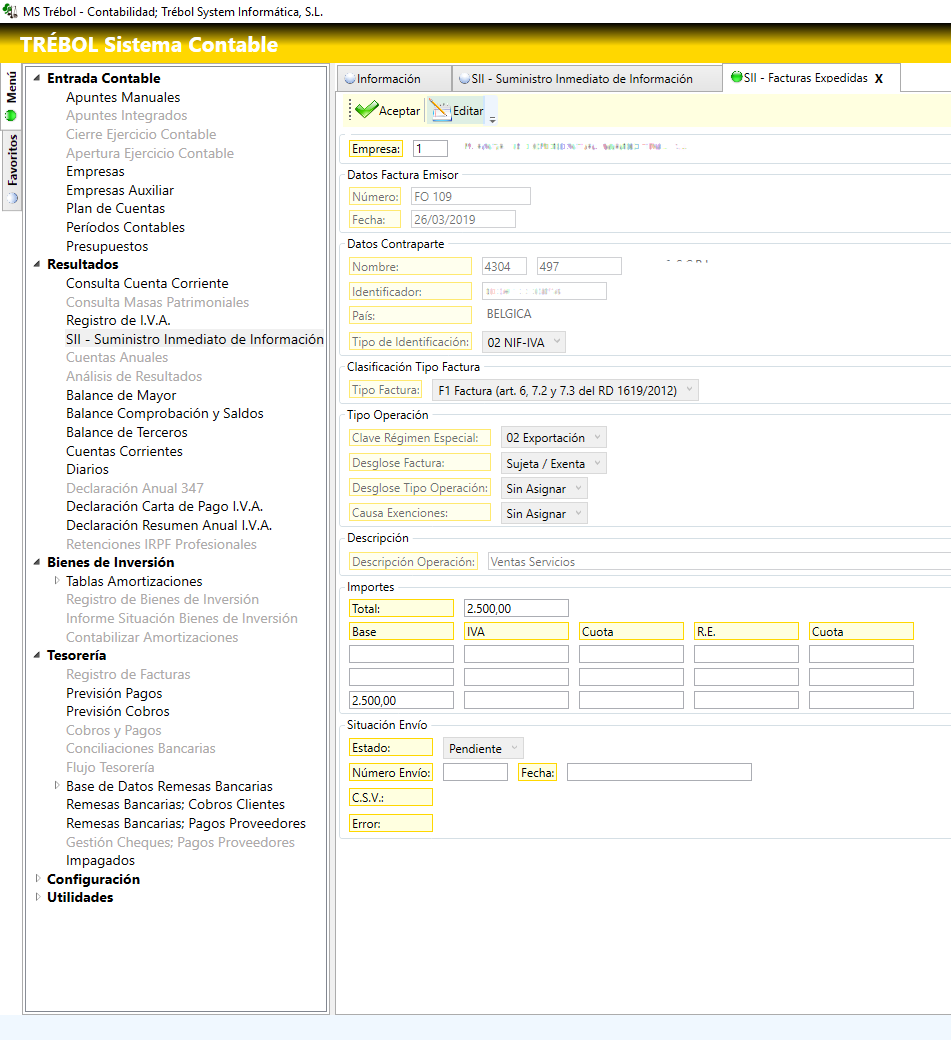951x1040 pixels.
Task: Expand the Configuración tree section
Action: pos(38,878)
